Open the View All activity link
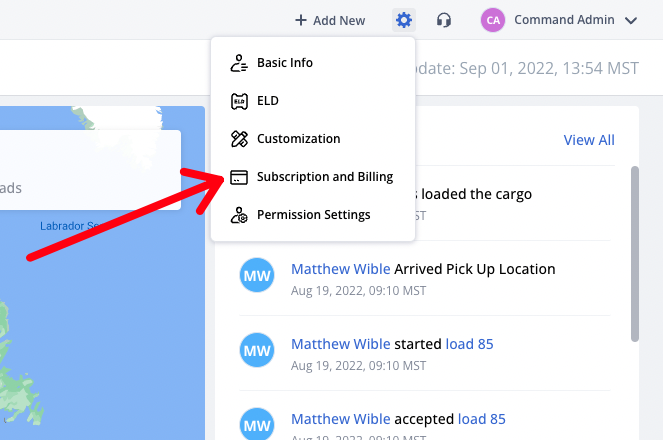This screenshot has width=663, height=440. tap(589, 140)
